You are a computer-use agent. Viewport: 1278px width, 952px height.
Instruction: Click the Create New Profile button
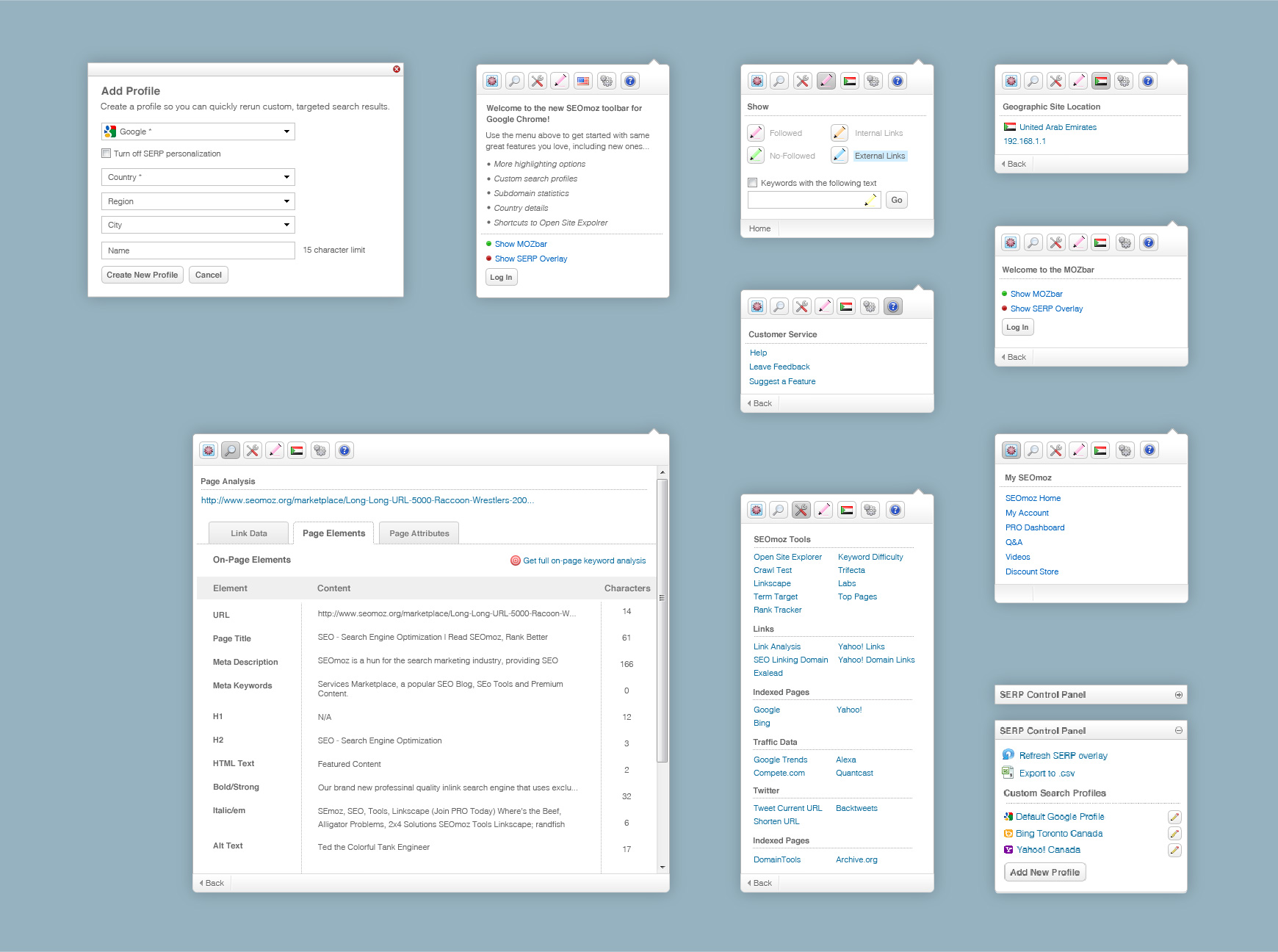coord(142,275)
